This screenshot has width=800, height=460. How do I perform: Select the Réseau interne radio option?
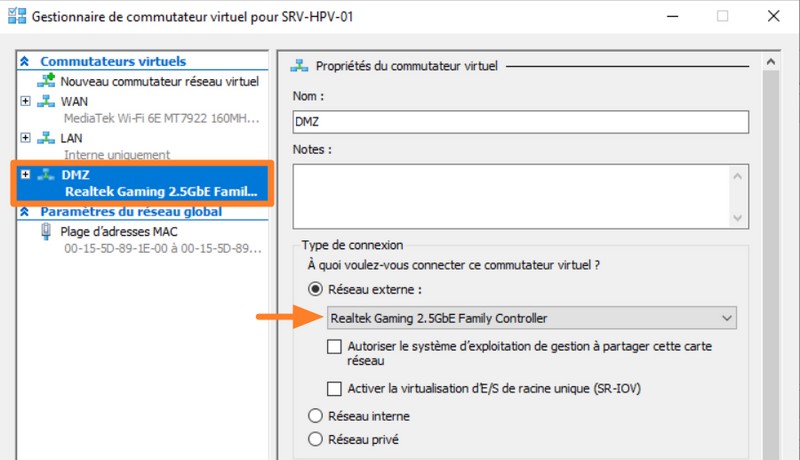[x=316, y=416]
